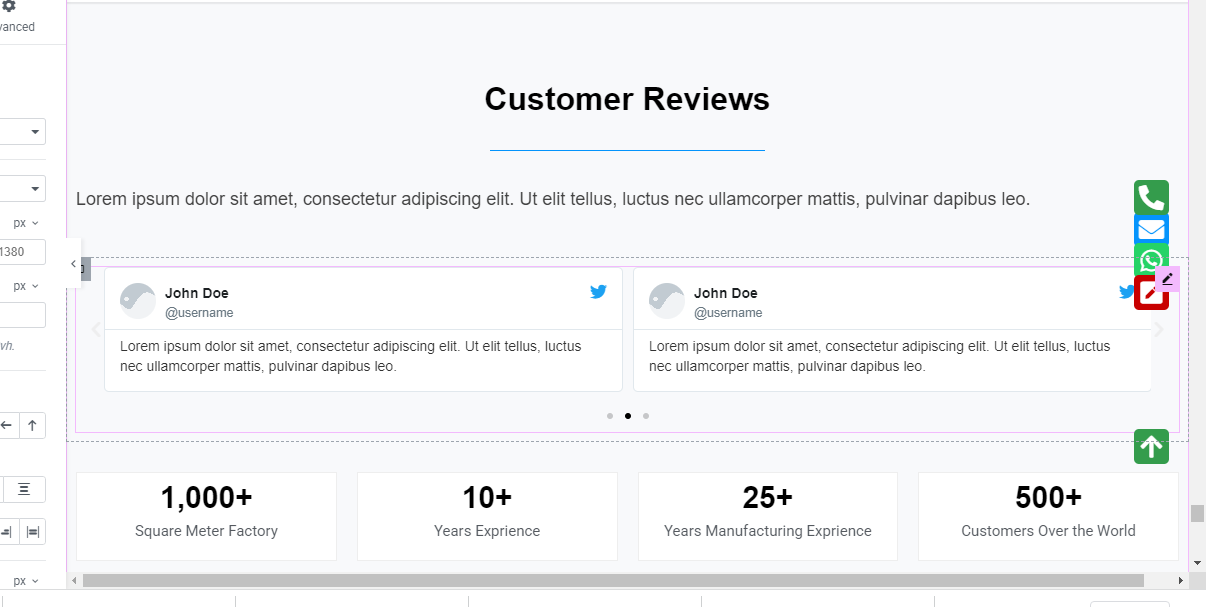The width and height of the screenshot is (1206, 607).
Task: Change the px unit selector above the width field
Action: (x=26, y=223)
